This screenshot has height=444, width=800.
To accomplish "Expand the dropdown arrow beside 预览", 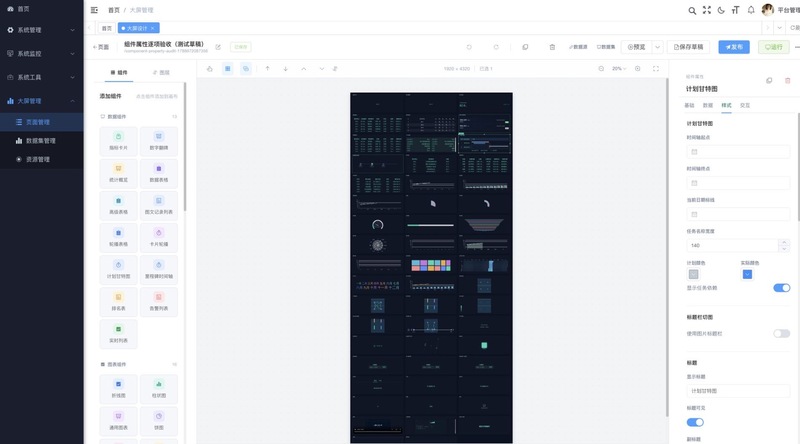I will pos(657,47).
